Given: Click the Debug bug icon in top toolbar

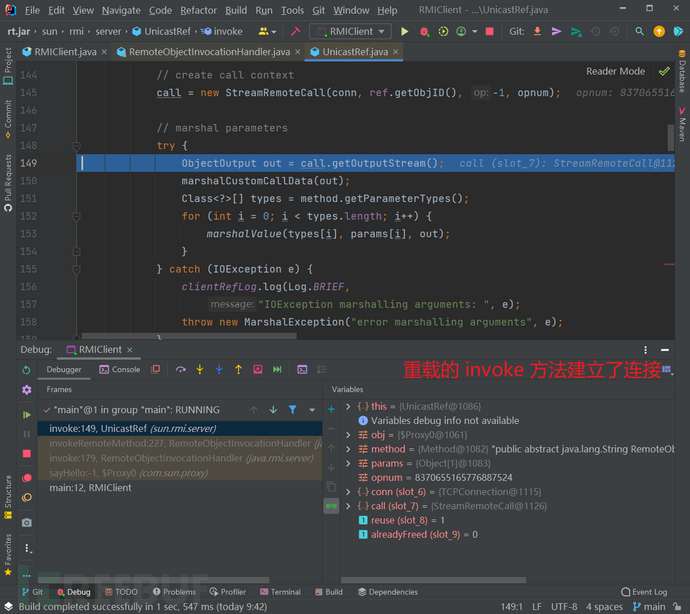Looking at the screenshot, I should point(424,31).
